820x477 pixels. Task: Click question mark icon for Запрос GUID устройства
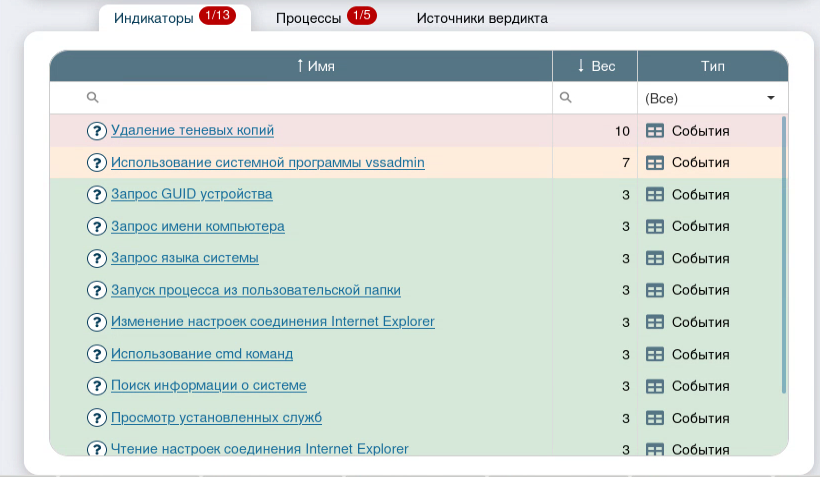pos(97,195)
